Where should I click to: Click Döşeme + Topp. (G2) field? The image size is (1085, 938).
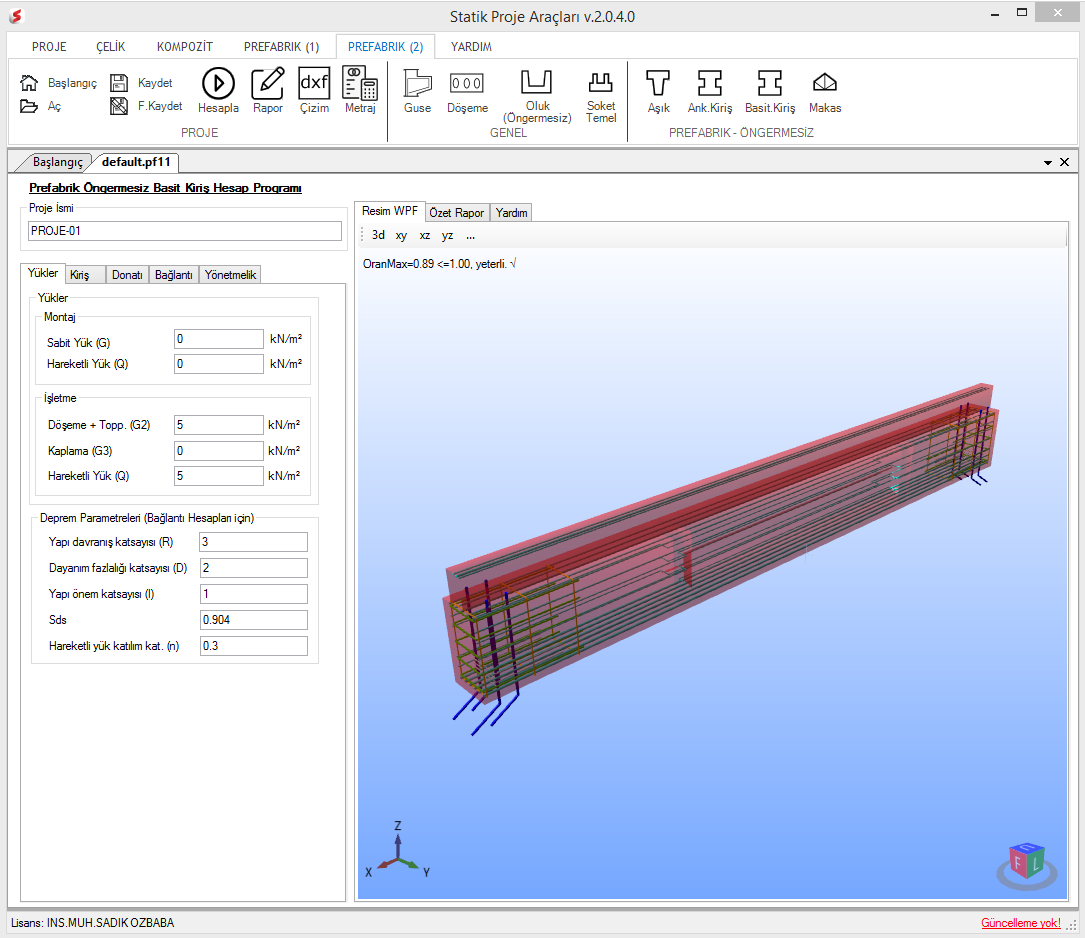click(219, 425)
